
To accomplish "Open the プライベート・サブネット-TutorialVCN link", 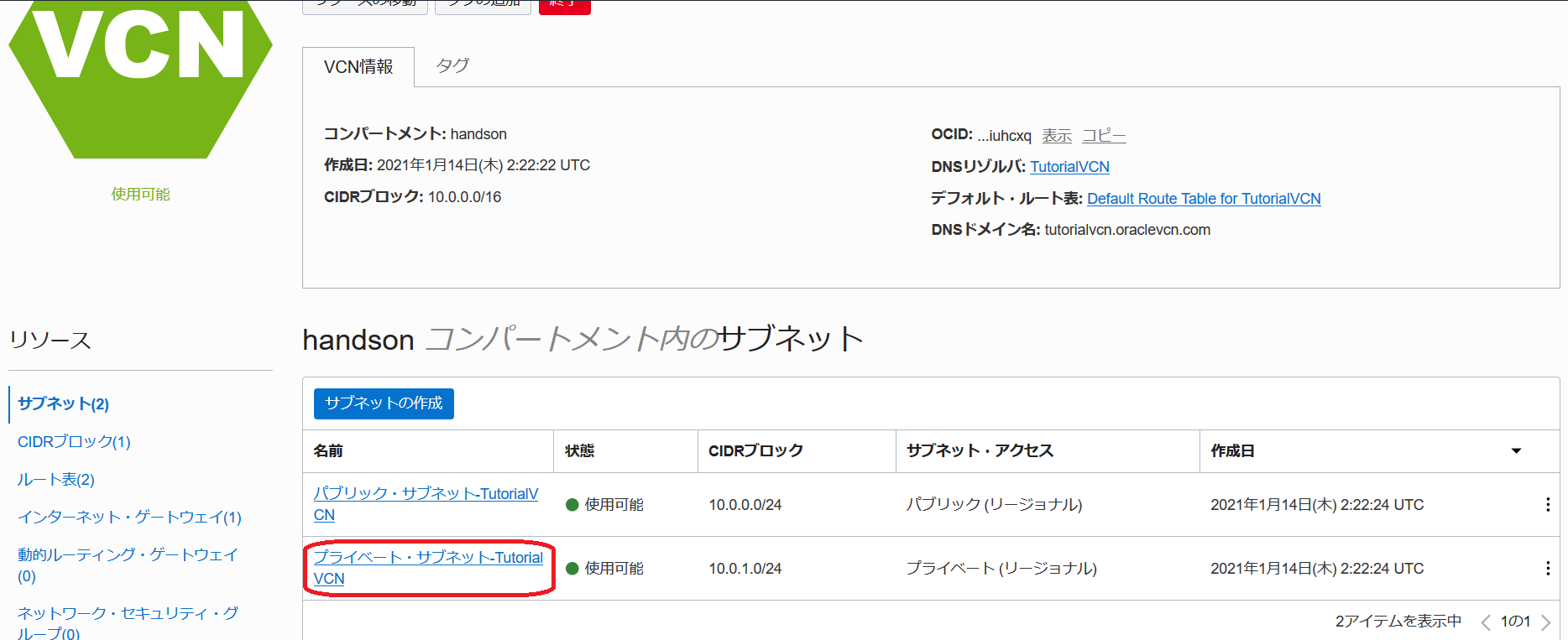I will pos(427,558).
